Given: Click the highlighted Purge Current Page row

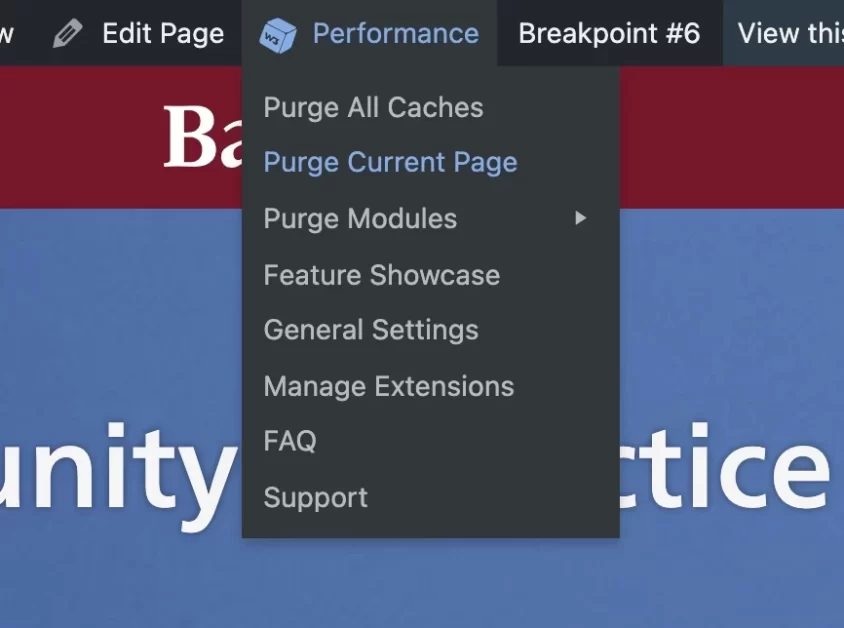Looking at the screenshot, I should (390, 161).
